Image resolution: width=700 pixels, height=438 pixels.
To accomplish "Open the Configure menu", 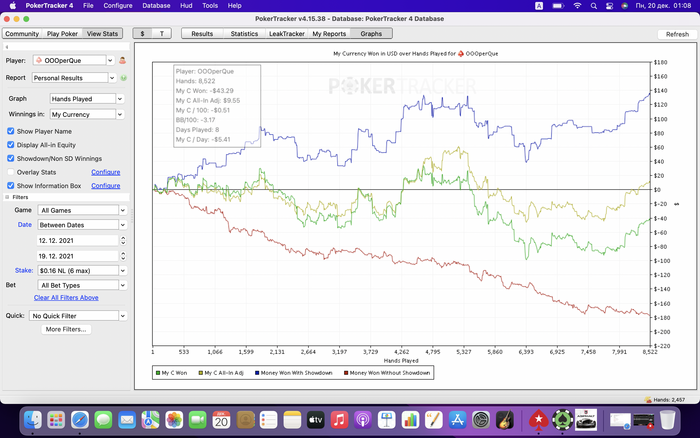I will (x=118, y=6).
